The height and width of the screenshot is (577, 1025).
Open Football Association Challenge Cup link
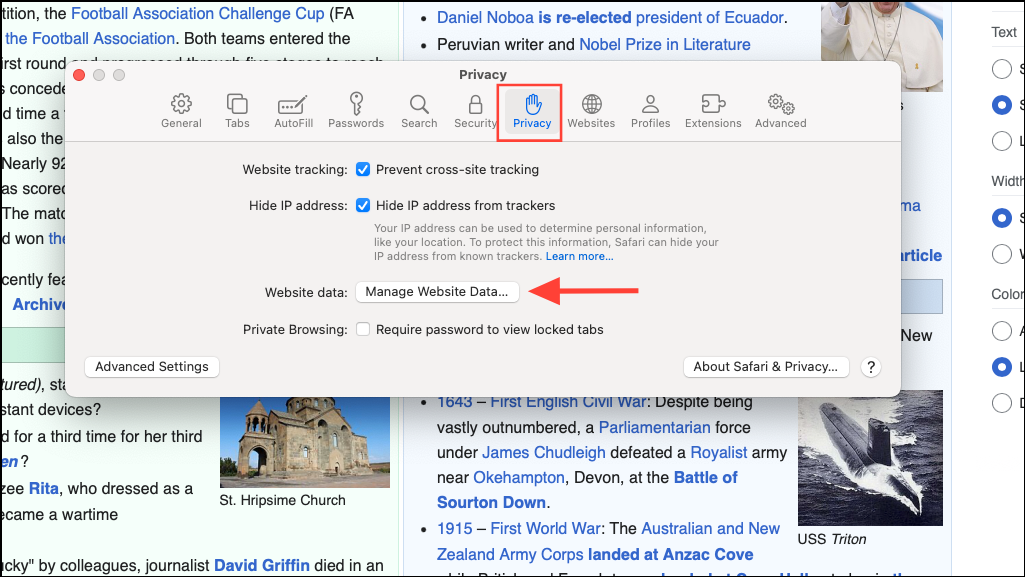coord(197,14)
